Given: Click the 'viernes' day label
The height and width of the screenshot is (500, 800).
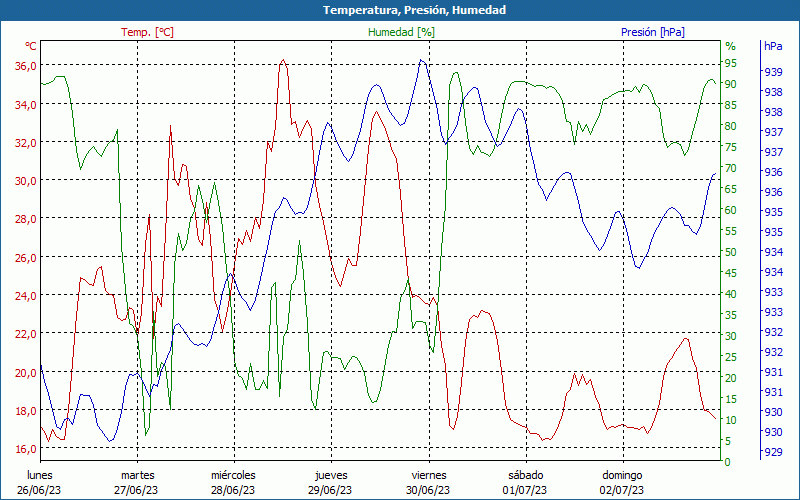Looking at the screenshot, I should point(429,475).
